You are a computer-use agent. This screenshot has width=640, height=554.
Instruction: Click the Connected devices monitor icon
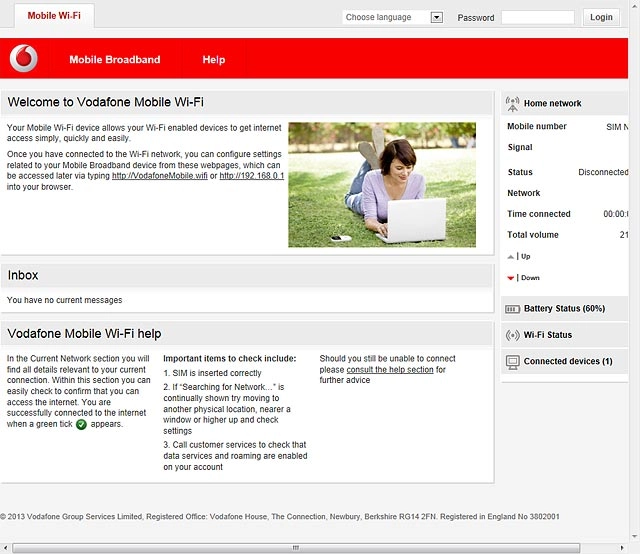[x=512, y=362]
